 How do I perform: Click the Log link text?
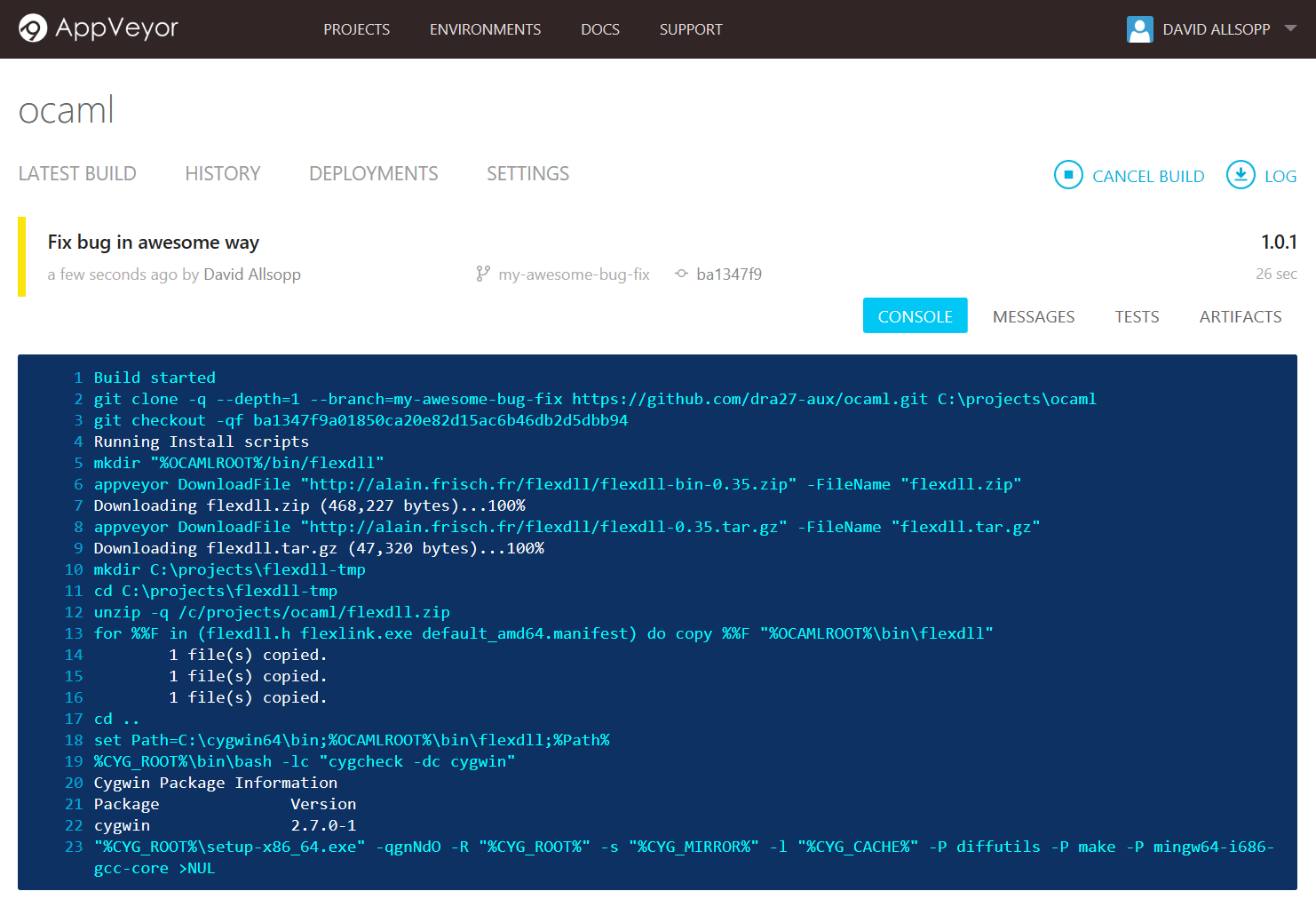pos(1280,176)
